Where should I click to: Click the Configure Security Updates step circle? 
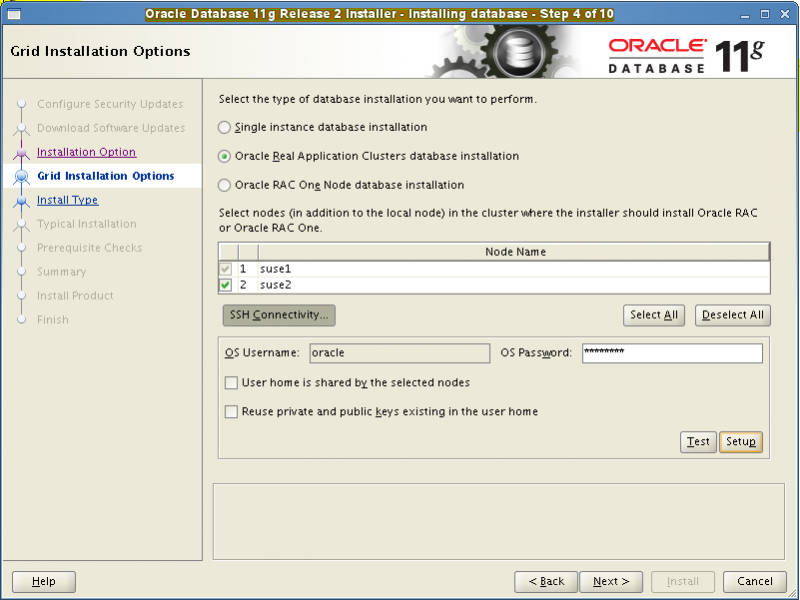click(x=22, y=104)
